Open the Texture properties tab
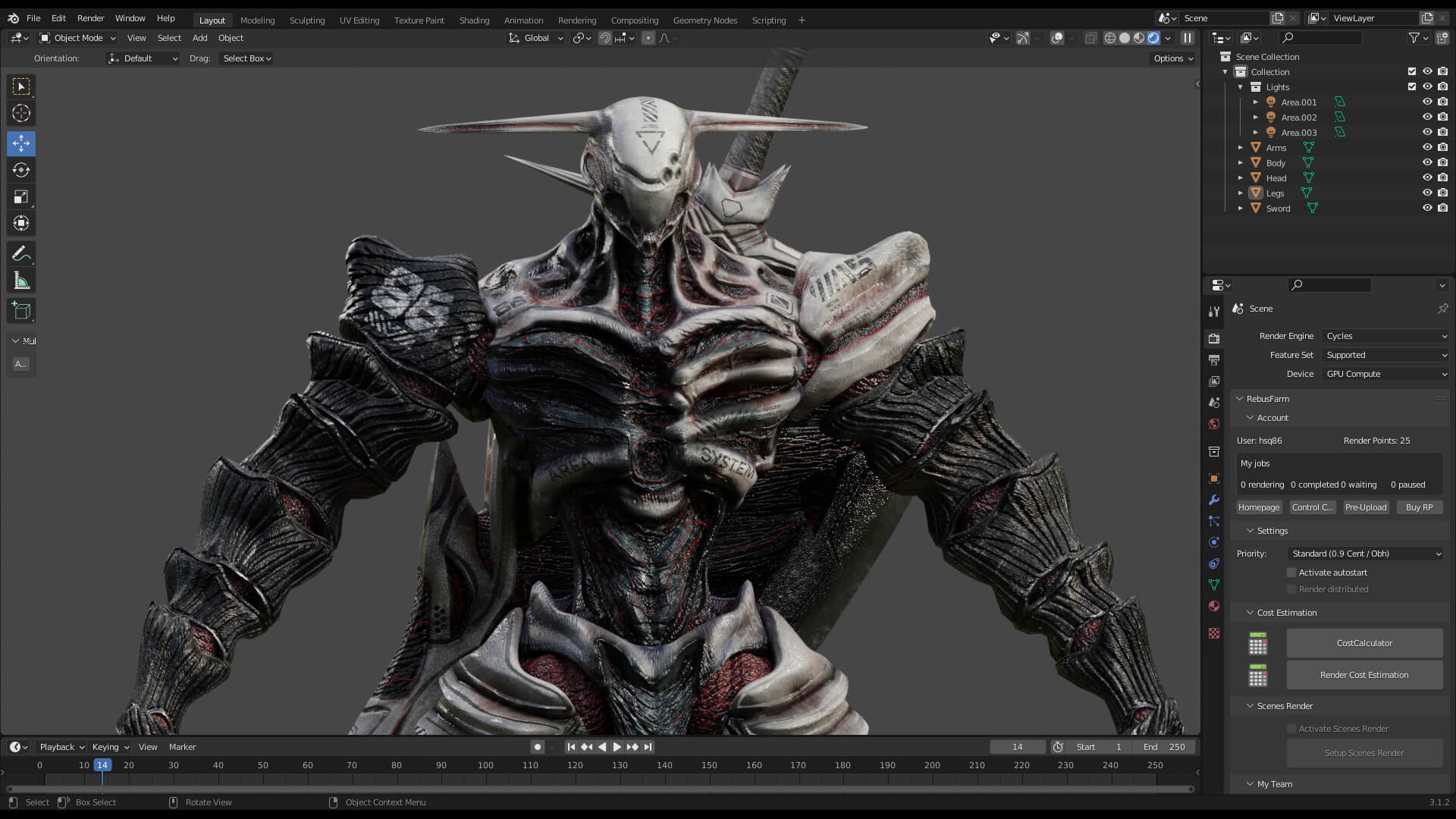Viewport: 1456px width, 819px height. pyautogui.click(x=1214, y=633)
